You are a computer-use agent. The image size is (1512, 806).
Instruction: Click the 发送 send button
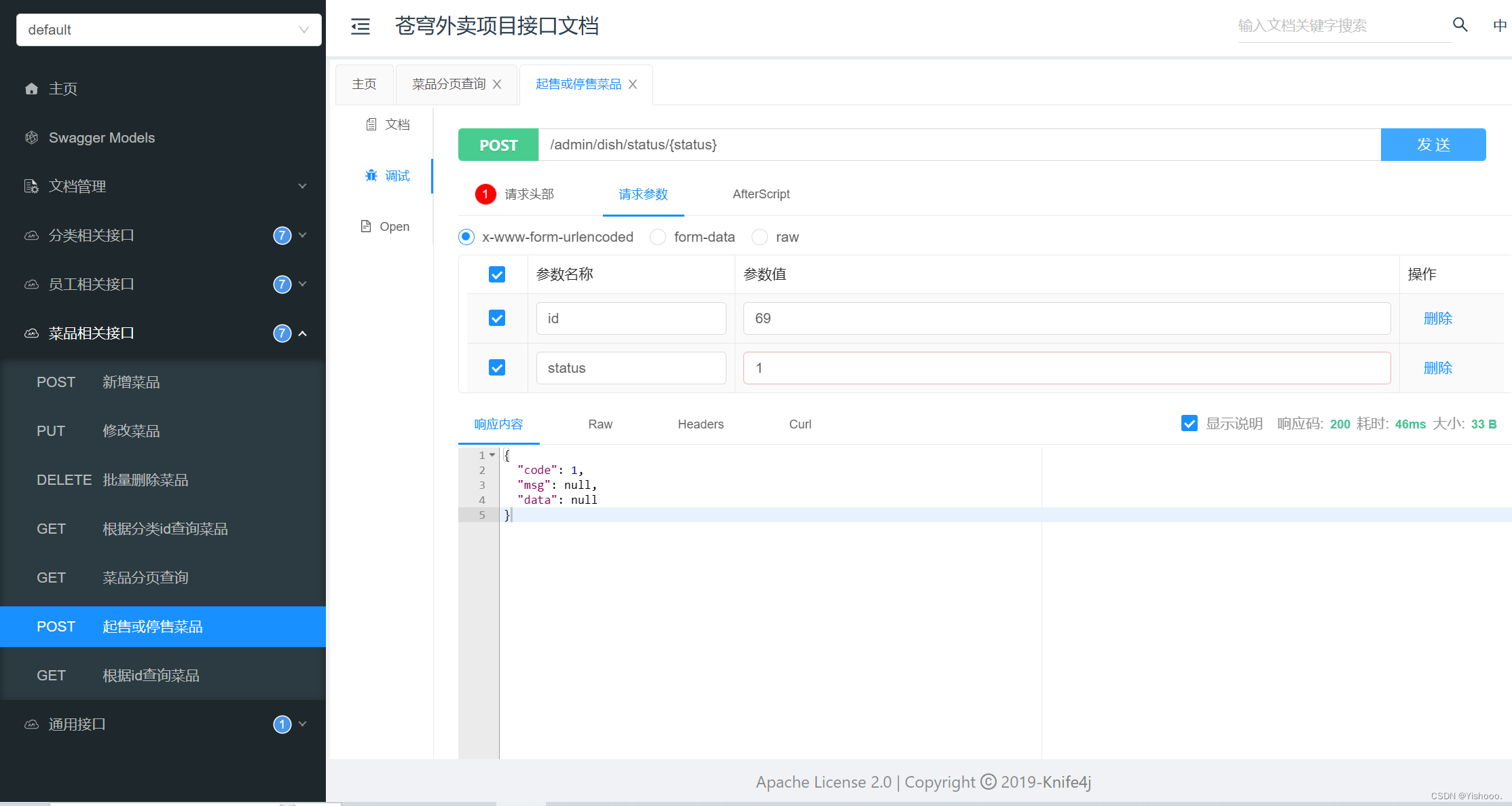point(1433,145)
